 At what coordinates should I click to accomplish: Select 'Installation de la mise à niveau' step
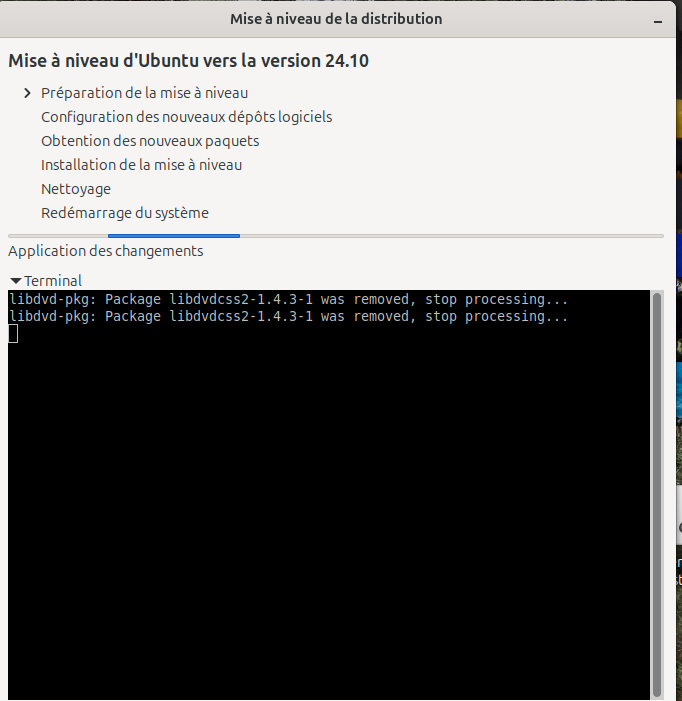[x=141, y=165]
